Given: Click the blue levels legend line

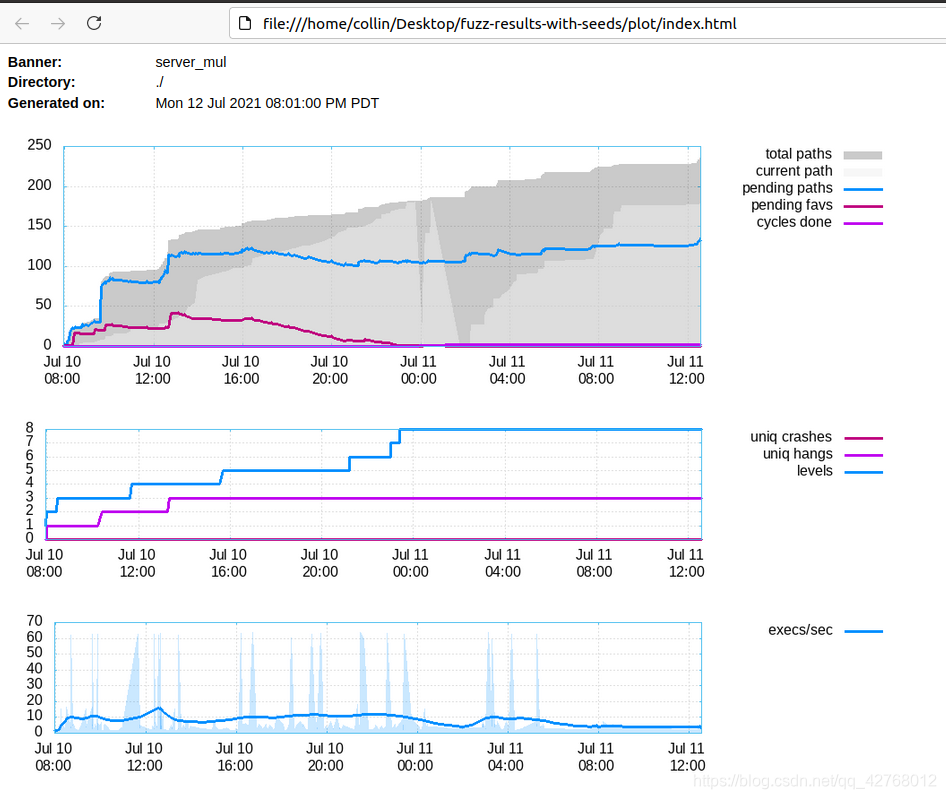Looking at the screenshot, I should point(863,472).
